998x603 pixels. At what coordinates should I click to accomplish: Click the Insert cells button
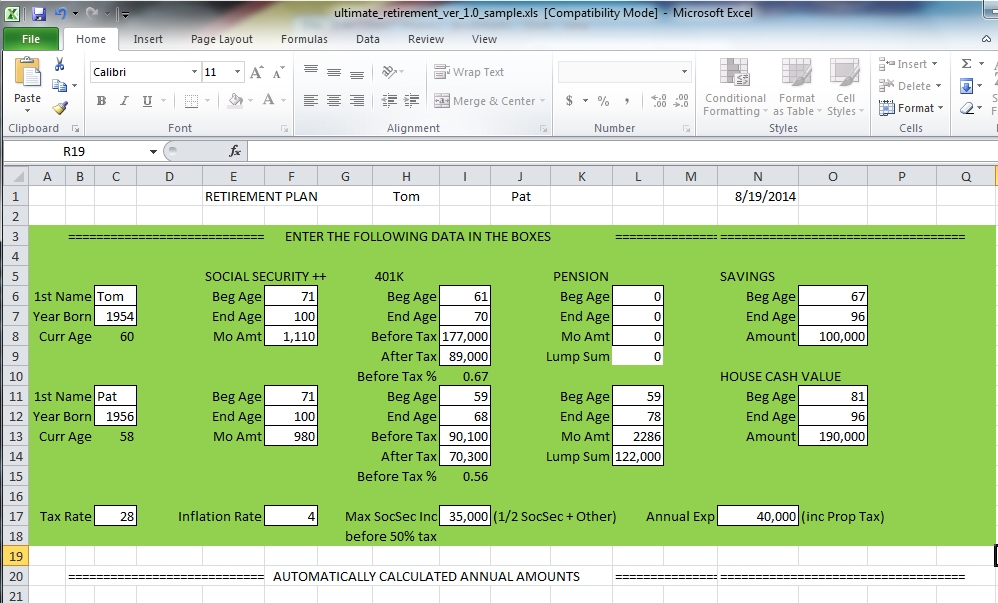905,63
